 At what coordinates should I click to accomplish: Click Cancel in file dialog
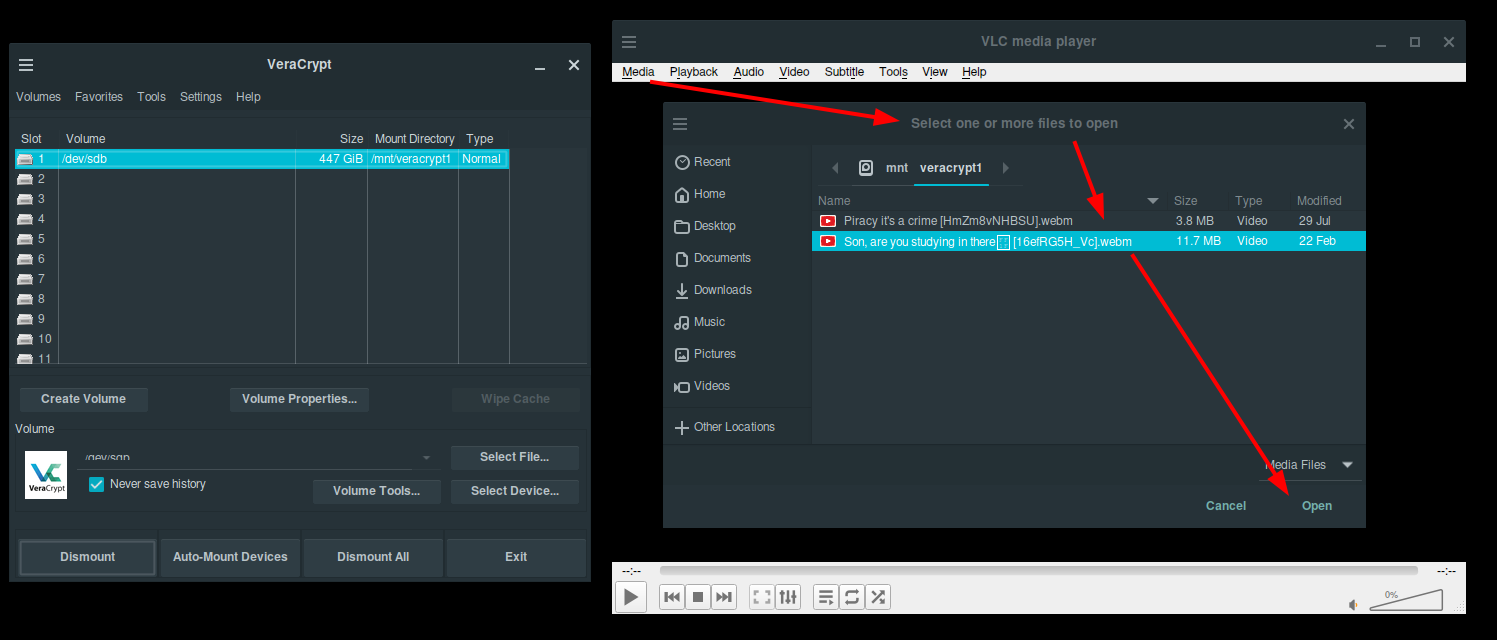(1226, 506)
